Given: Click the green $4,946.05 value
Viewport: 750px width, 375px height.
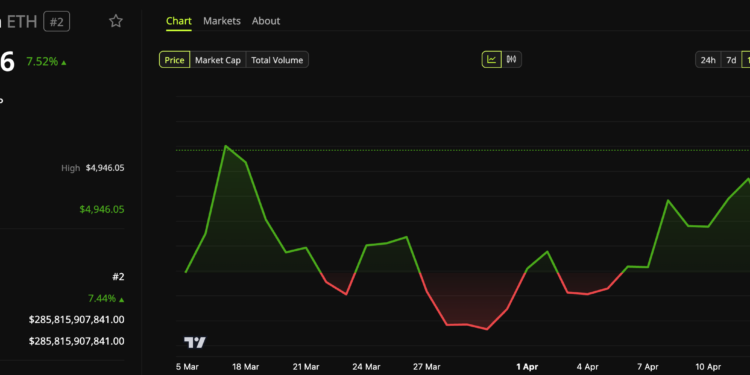Looking at the screenshot, I should (x=102, y=210).
